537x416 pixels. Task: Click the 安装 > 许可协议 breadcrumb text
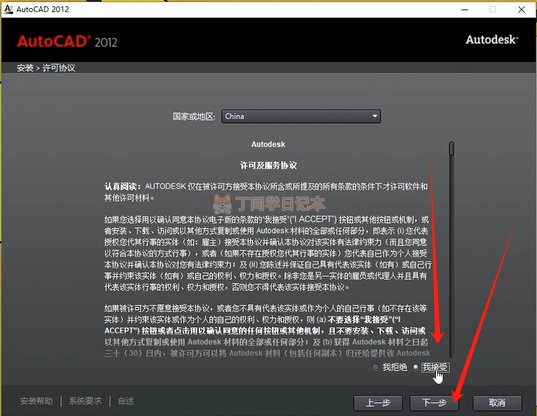click(x=46, y=68)
